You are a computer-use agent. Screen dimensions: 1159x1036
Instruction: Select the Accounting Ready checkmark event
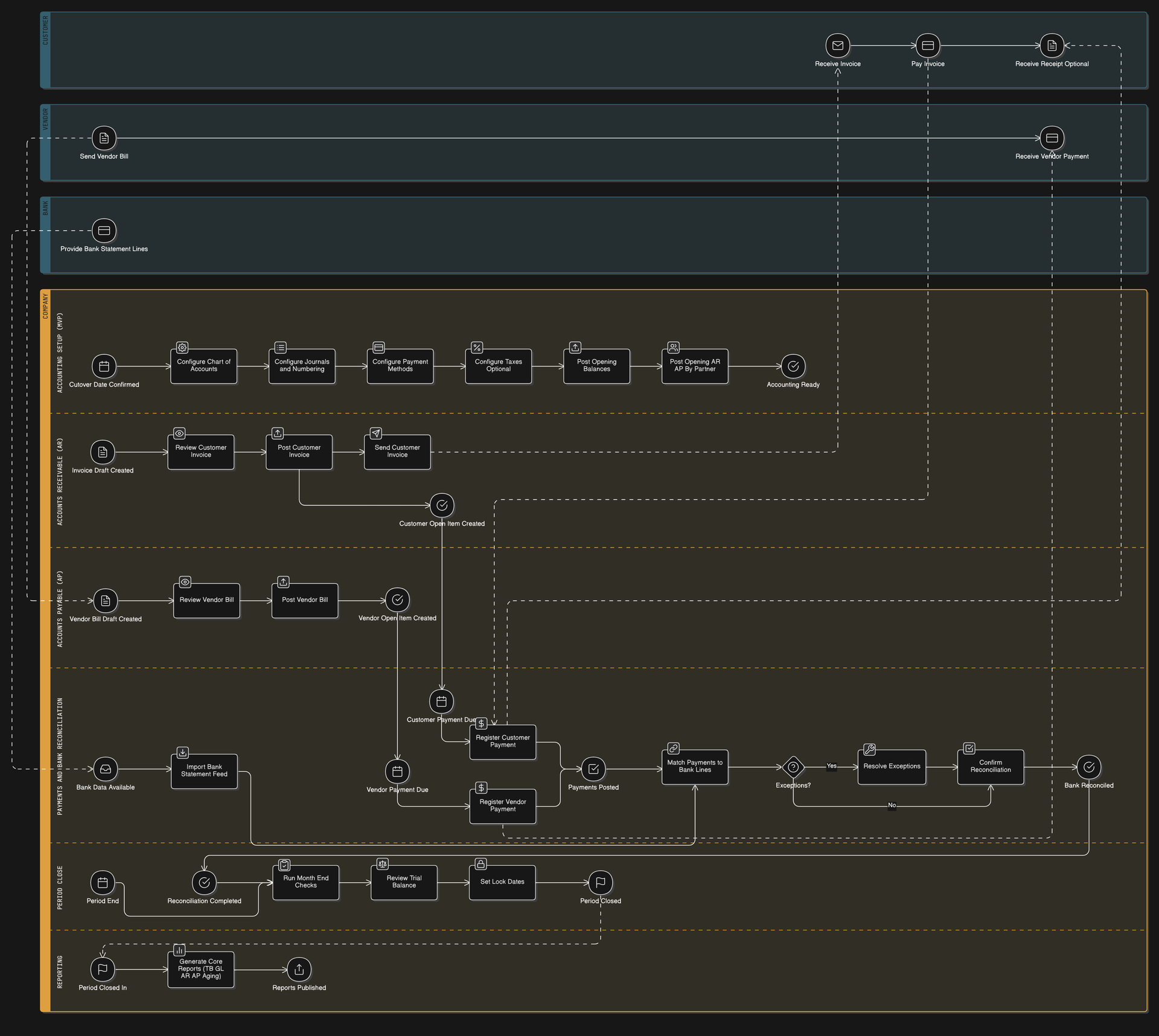[x=793, y=366]
